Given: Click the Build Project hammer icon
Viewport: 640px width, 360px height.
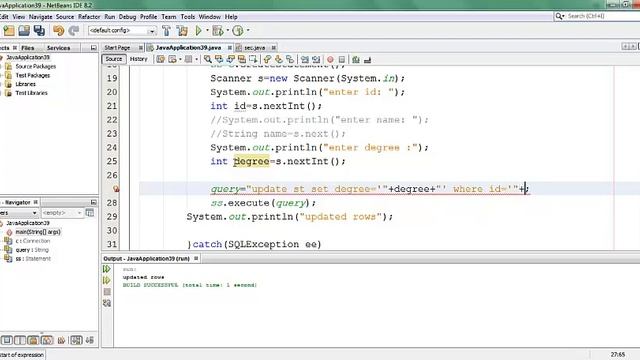Looking at the screenshot, I should tap(167, 31).
